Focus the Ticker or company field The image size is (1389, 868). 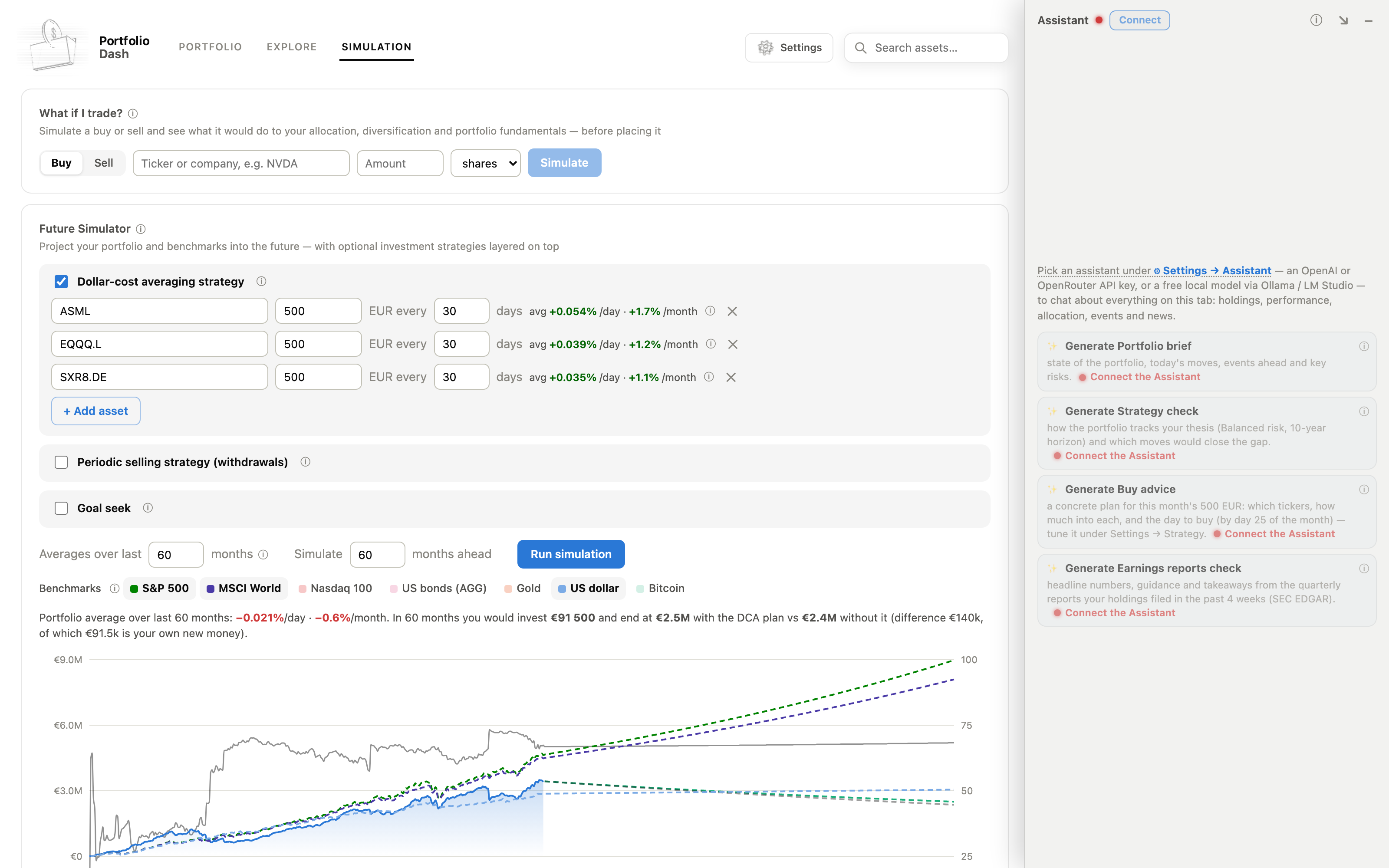coord(241,163)
